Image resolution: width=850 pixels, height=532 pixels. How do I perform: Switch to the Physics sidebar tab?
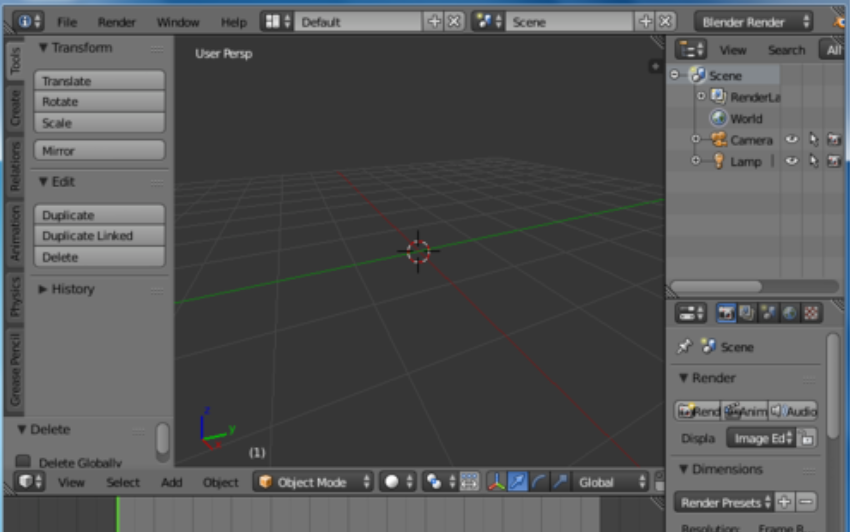click(15, 297)
